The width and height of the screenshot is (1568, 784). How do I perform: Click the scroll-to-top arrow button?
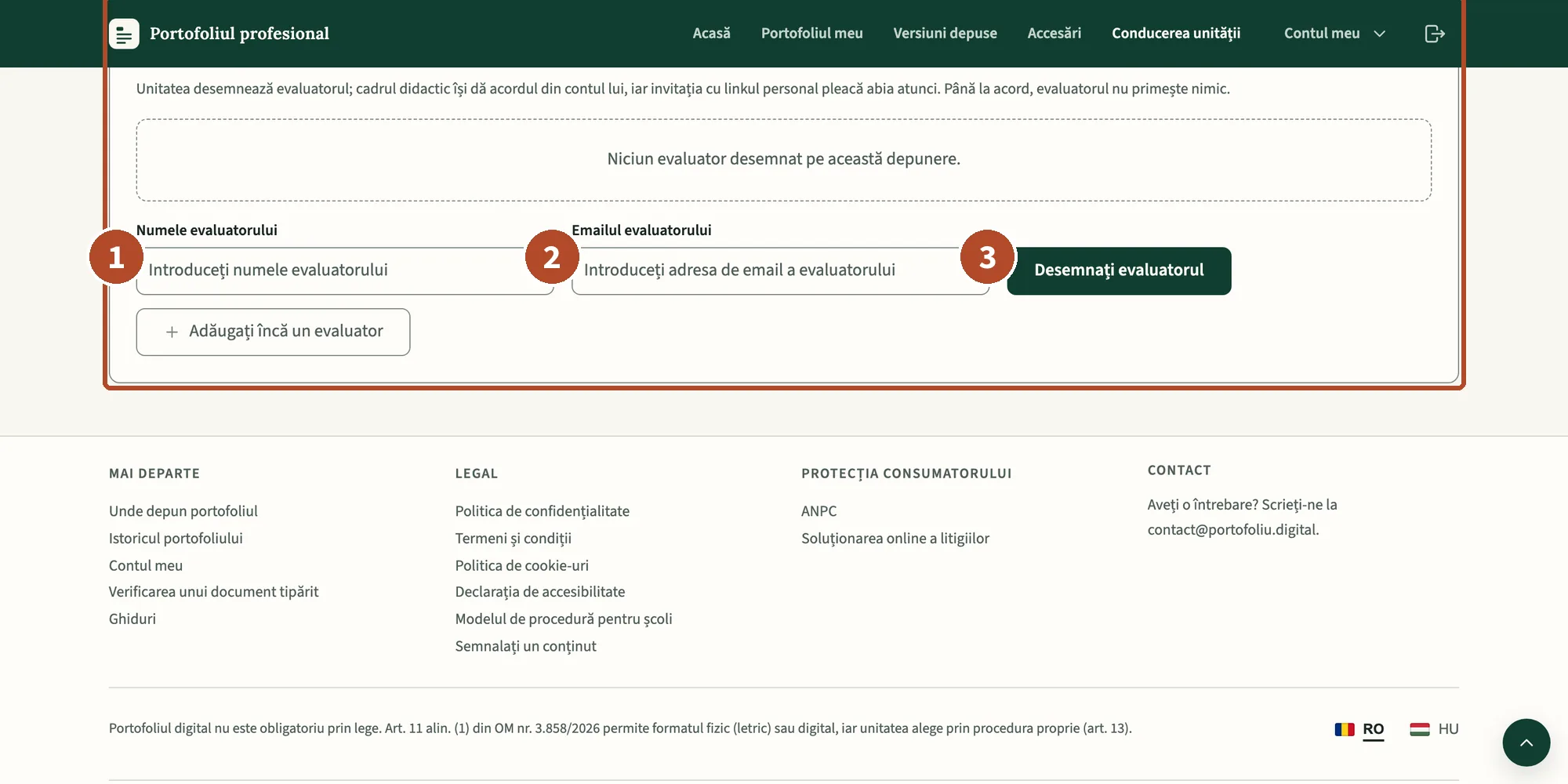coord(1526,742)
